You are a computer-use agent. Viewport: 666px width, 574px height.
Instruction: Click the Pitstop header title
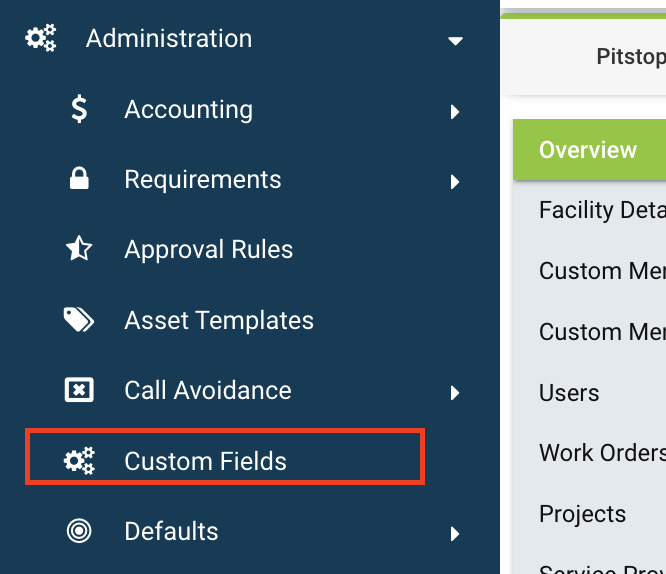pos(631,57)
